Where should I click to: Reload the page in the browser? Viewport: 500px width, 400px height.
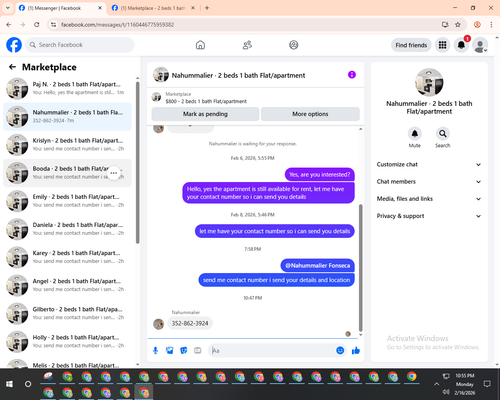[37, 25]
